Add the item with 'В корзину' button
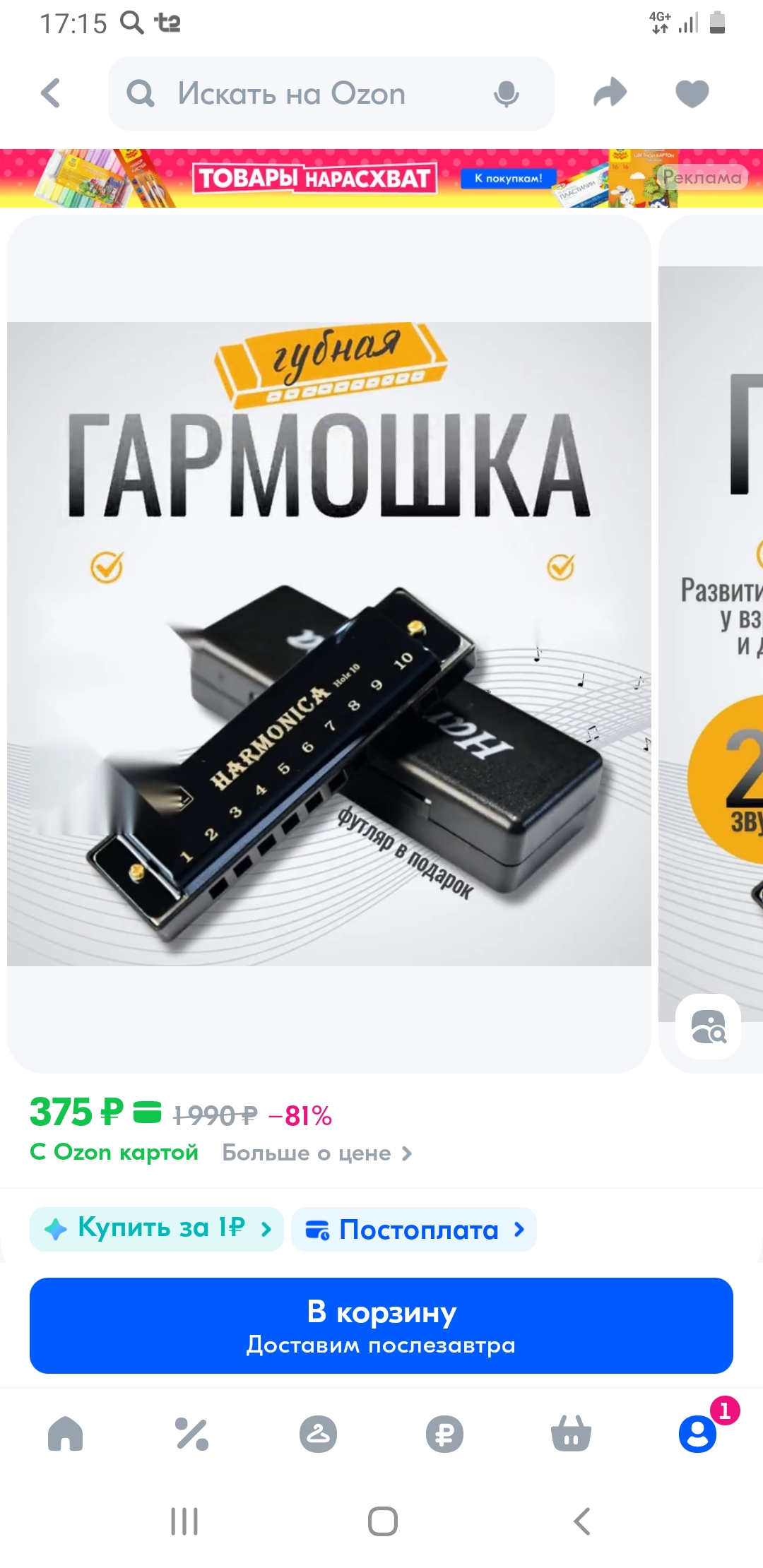Image resolution: width=763 pixels, height=1568 pixels. [x=381, y=1326]
